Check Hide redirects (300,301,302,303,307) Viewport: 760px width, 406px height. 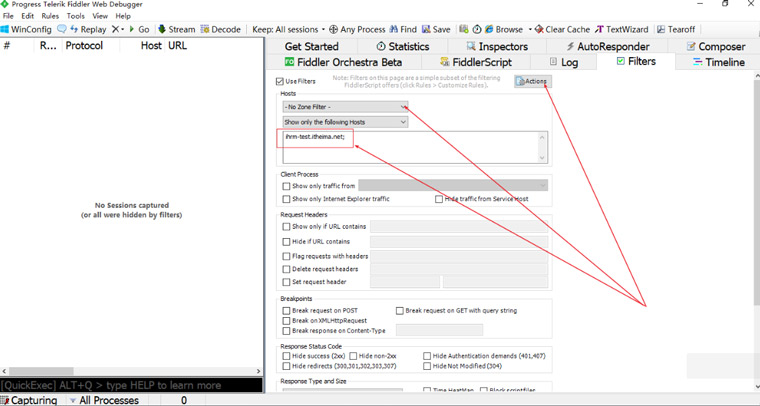coord(286,366)
